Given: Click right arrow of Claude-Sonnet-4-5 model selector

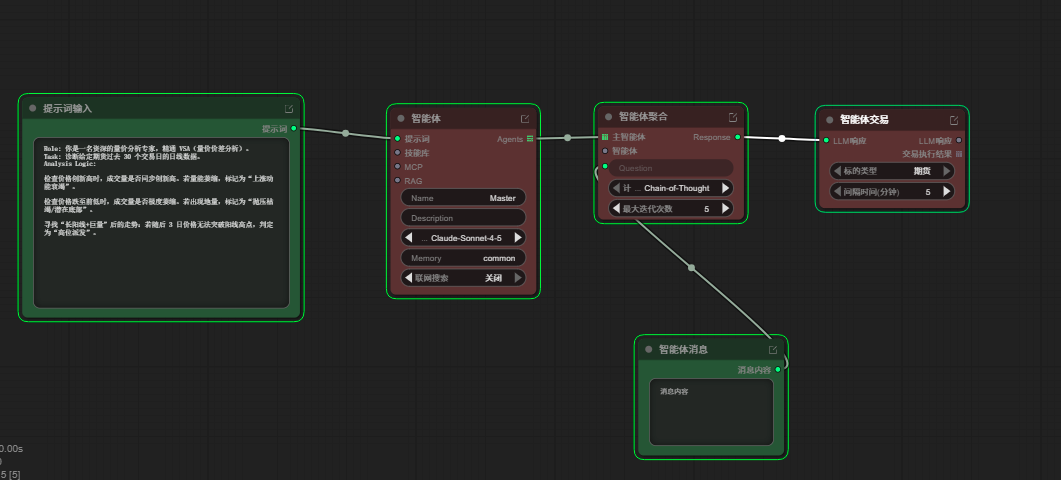Looking at the screenshot, I should click(x=518, y=238).
